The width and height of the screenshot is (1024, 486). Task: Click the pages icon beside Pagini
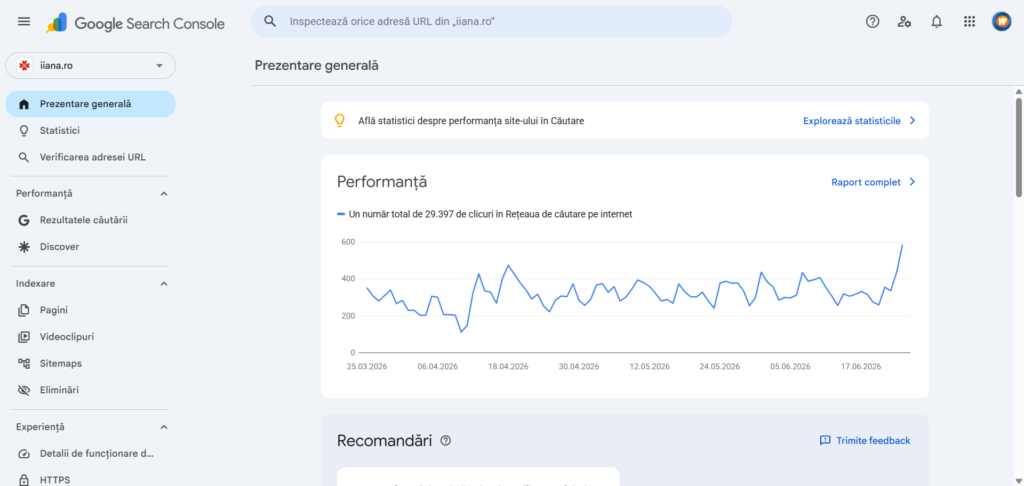(24, 310)
